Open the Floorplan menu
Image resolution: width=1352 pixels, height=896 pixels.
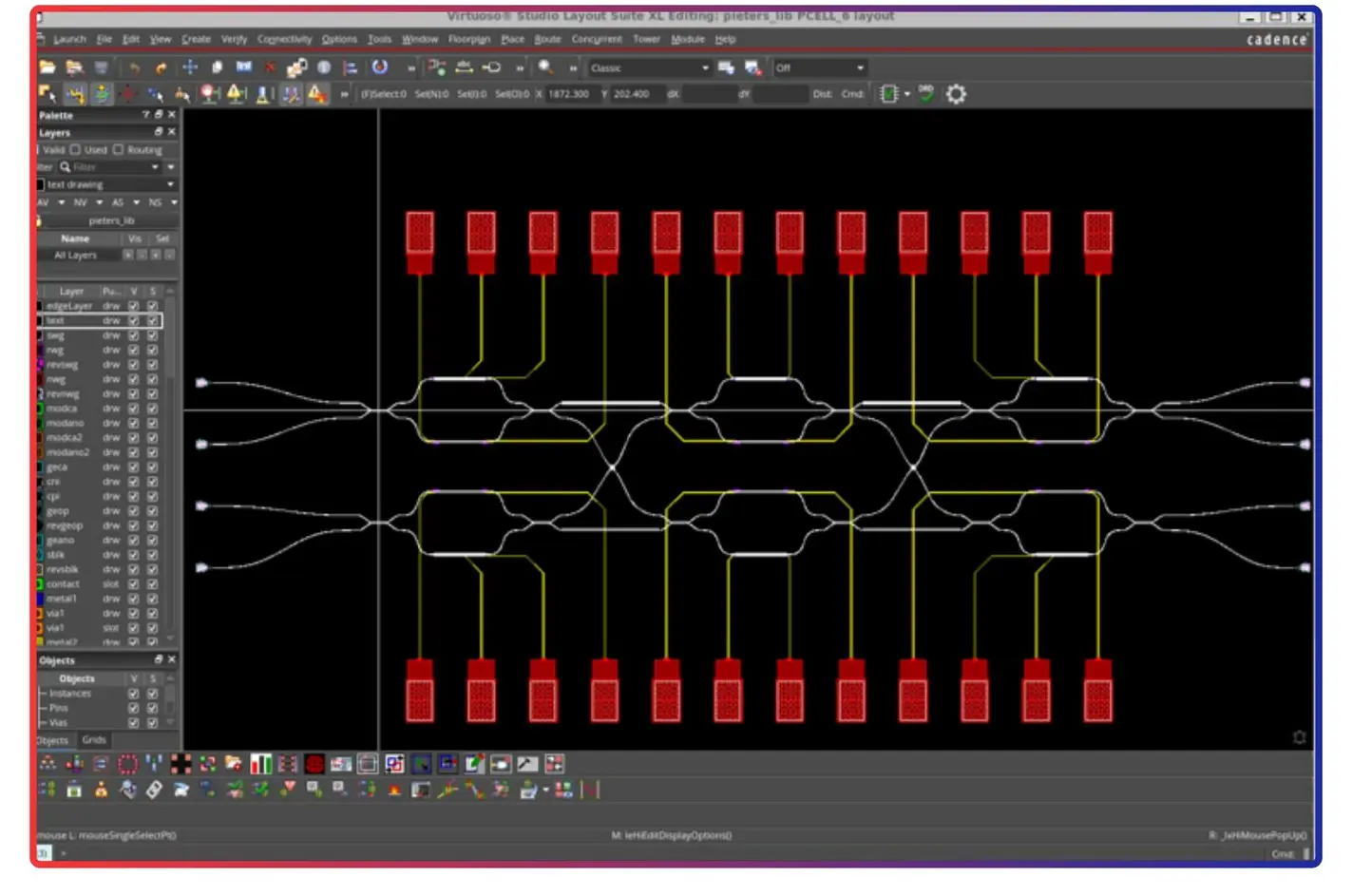[x=469, y=39]
